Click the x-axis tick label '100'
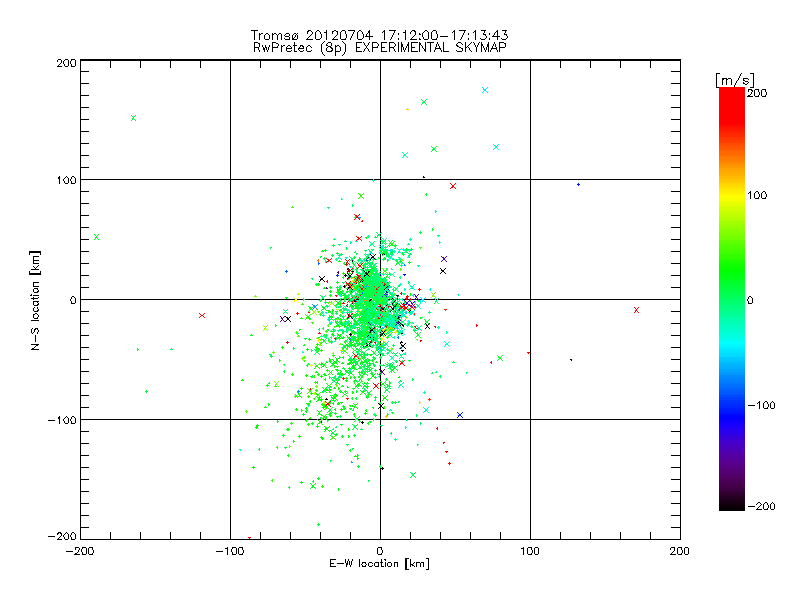 [530, 551]
